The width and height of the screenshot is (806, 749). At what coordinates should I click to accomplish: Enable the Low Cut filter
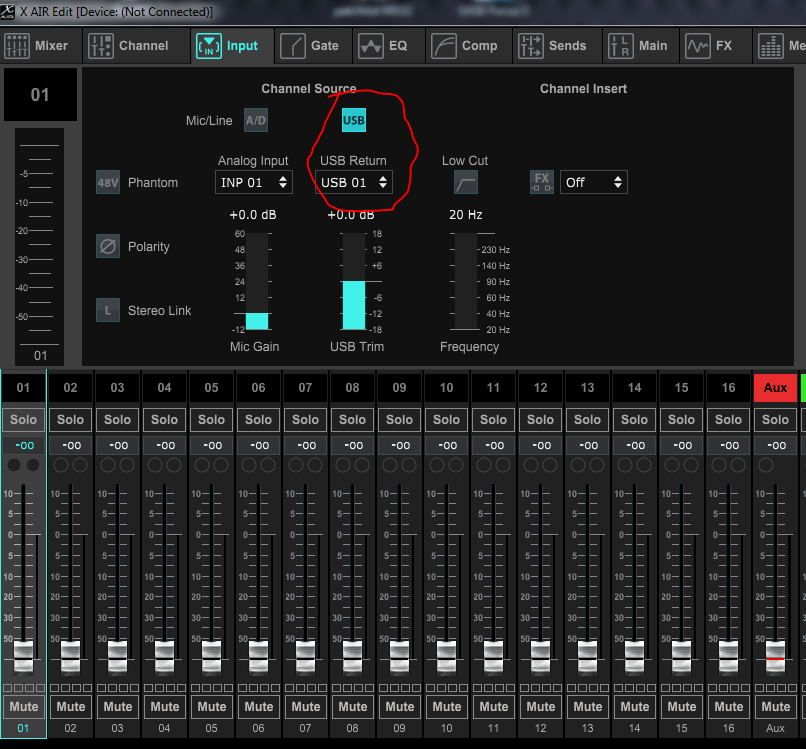tap(466, 182)
